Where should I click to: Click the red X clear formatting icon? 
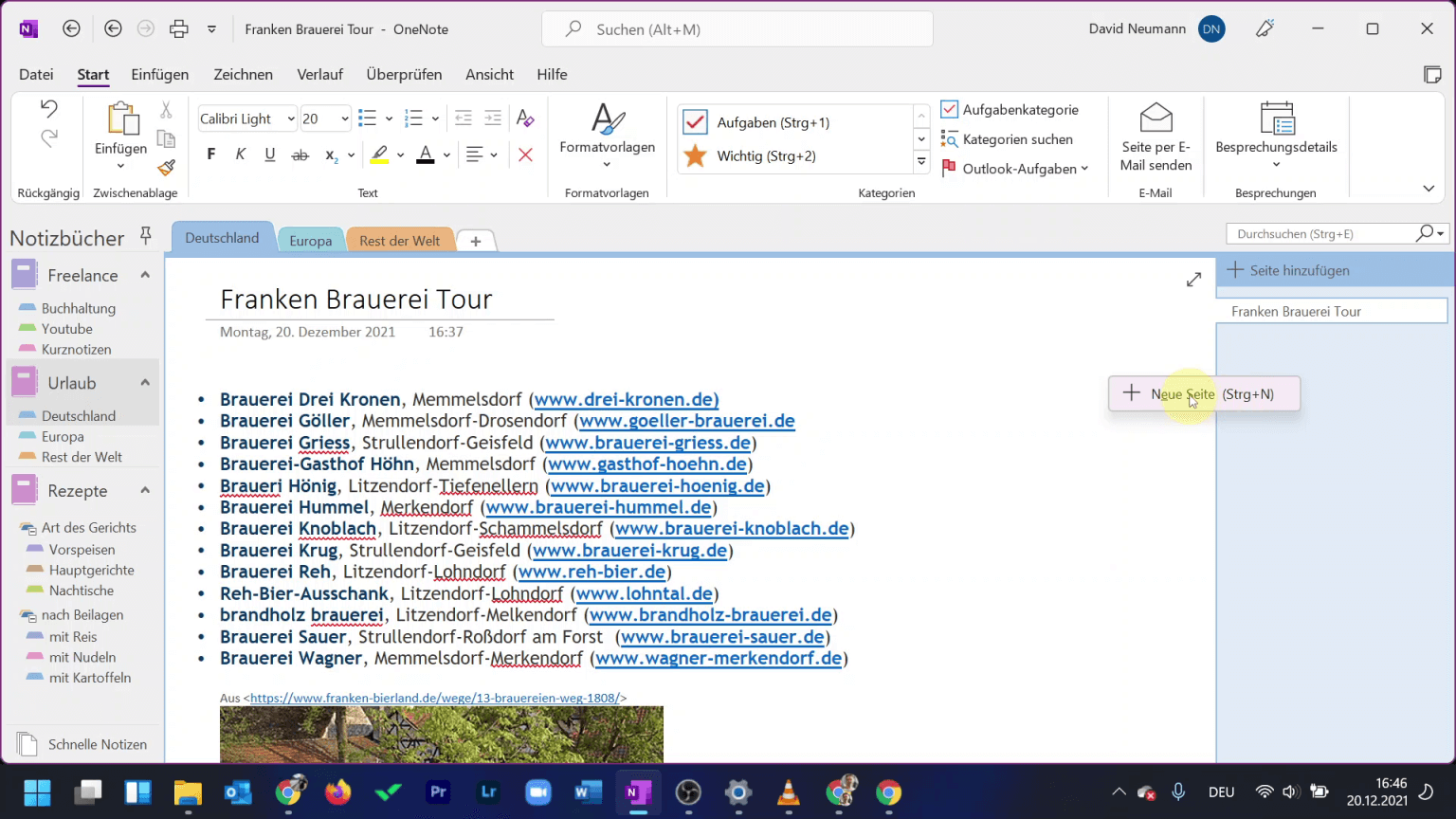tap(525, 155)
